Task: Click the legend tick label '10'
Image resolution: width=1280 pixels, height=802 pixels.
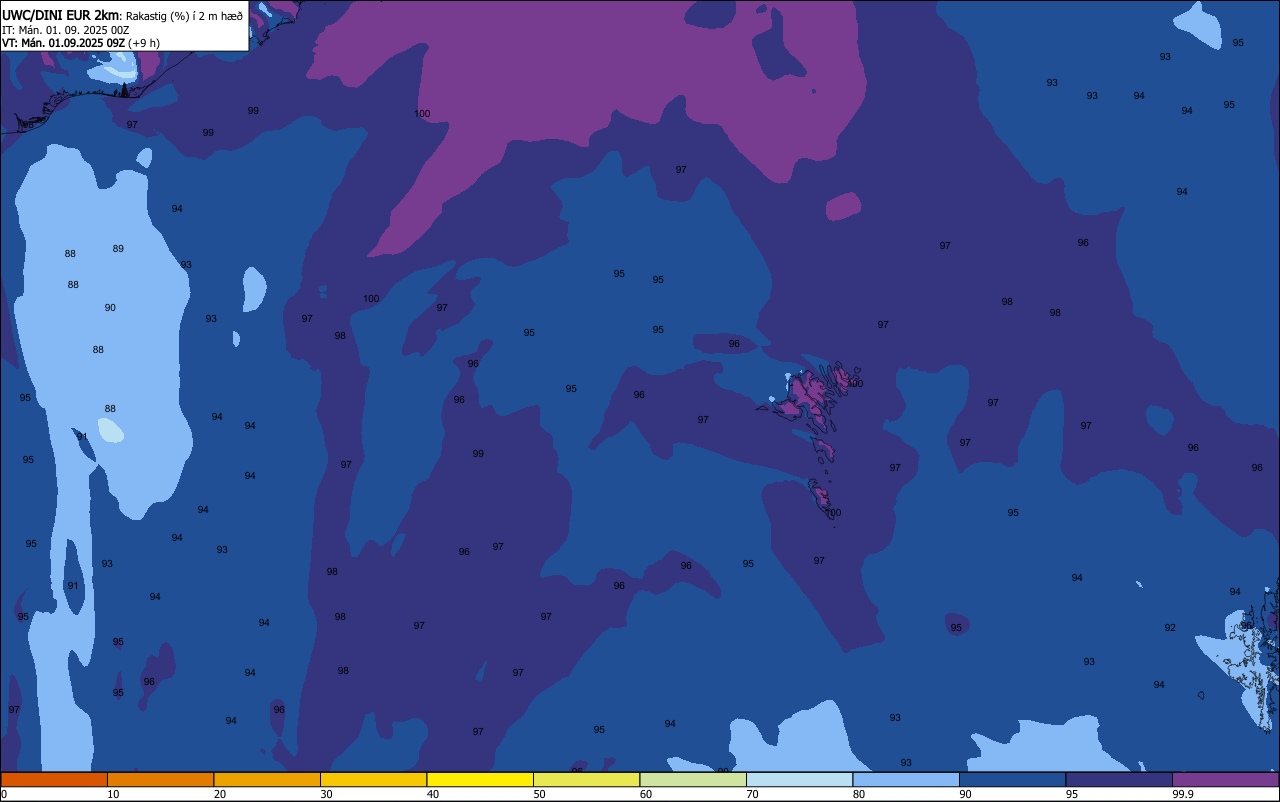Action: 113,794
